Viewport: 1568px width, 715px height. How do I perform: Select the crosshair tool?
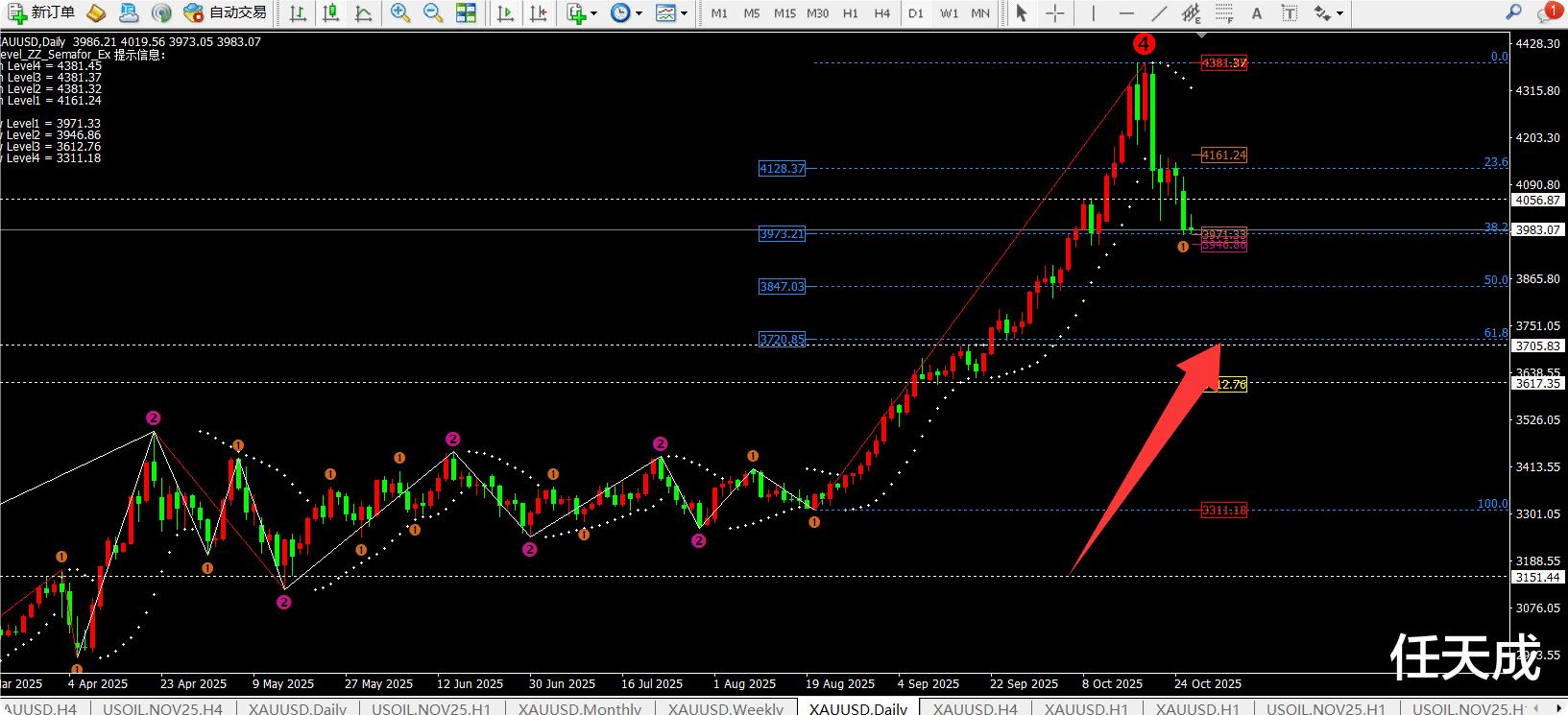pos(1054,12)
